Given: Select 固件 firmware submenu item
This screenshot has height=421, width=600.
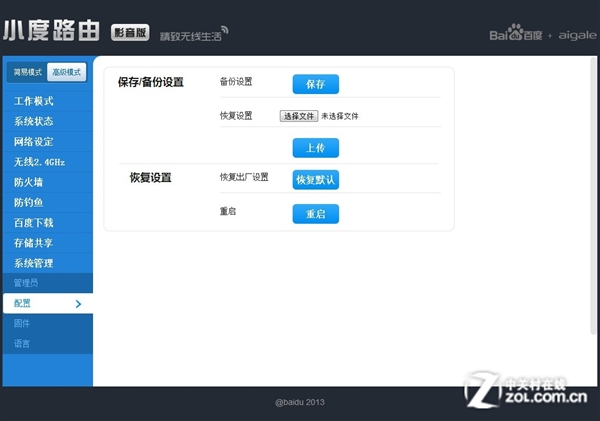Looking at the screenshot, I should click(47, 323).
